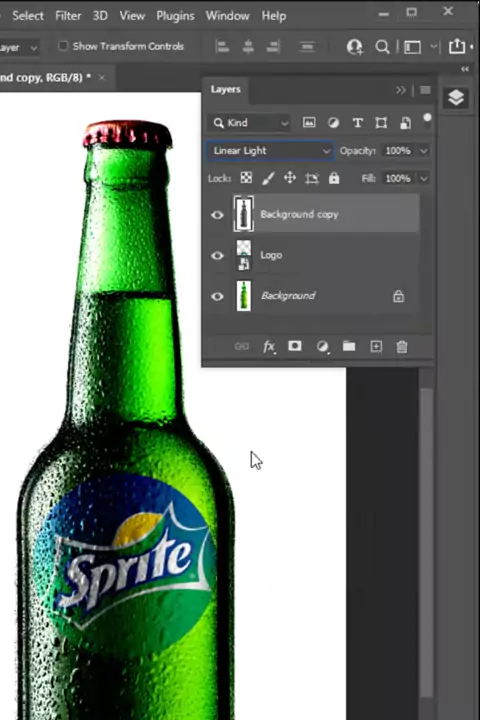Screen dimensions: 480x720
Task: Open the Opacity slider dropdown arrow
Action: pos(424,151)
